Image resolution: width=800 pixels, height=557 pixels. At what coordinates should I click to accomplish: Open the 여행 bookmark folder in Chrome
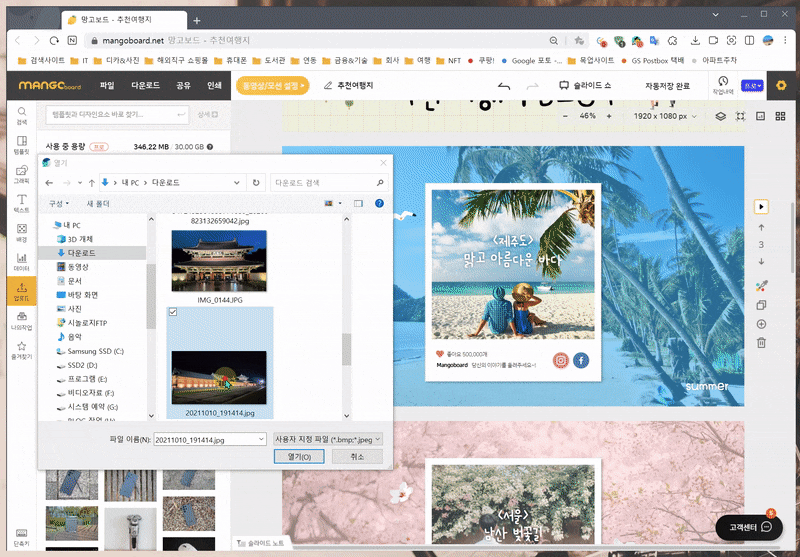tap(418, 60)
